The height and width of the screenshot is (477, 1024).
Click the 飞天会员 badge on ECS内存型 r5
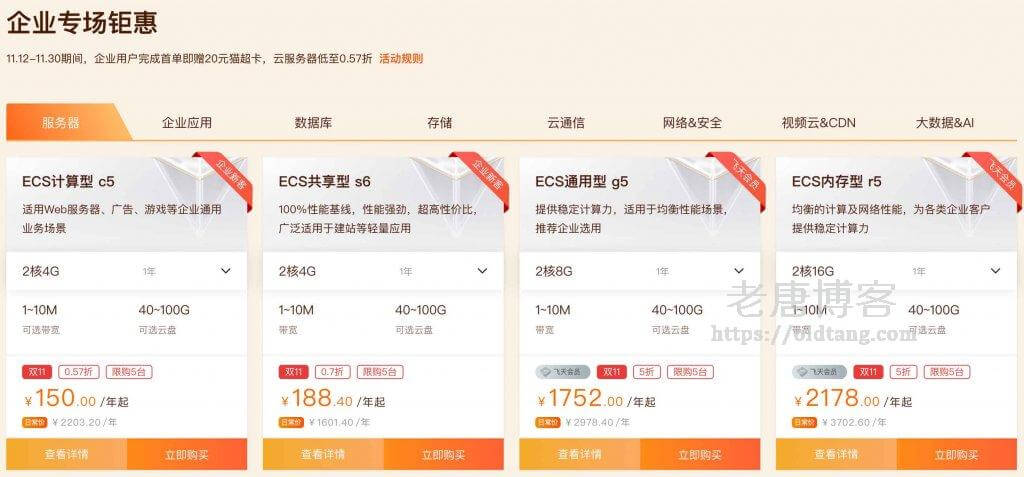819,372
